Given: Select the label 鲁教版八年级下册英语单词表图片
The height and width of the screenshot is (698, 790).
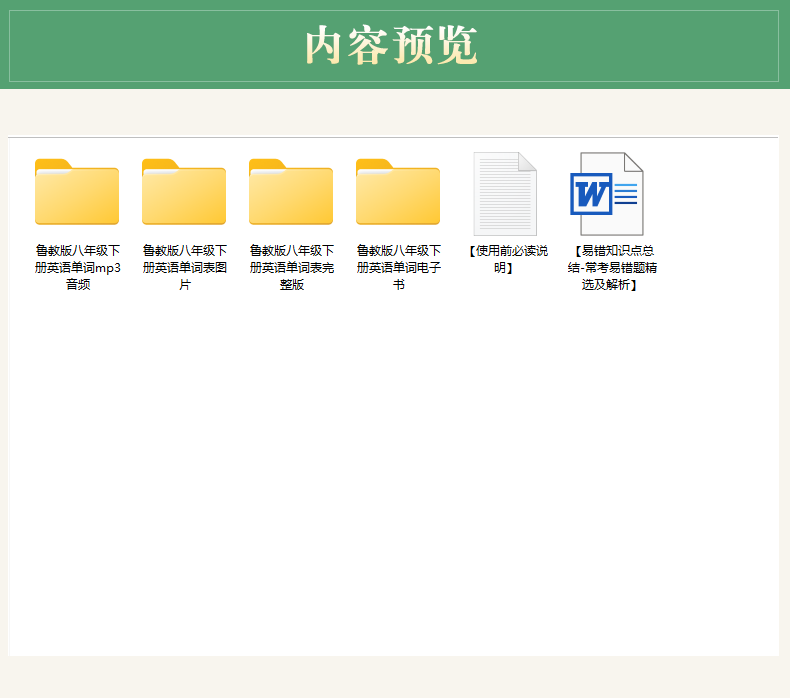Looking at the screenshot, I should [184, 268].
